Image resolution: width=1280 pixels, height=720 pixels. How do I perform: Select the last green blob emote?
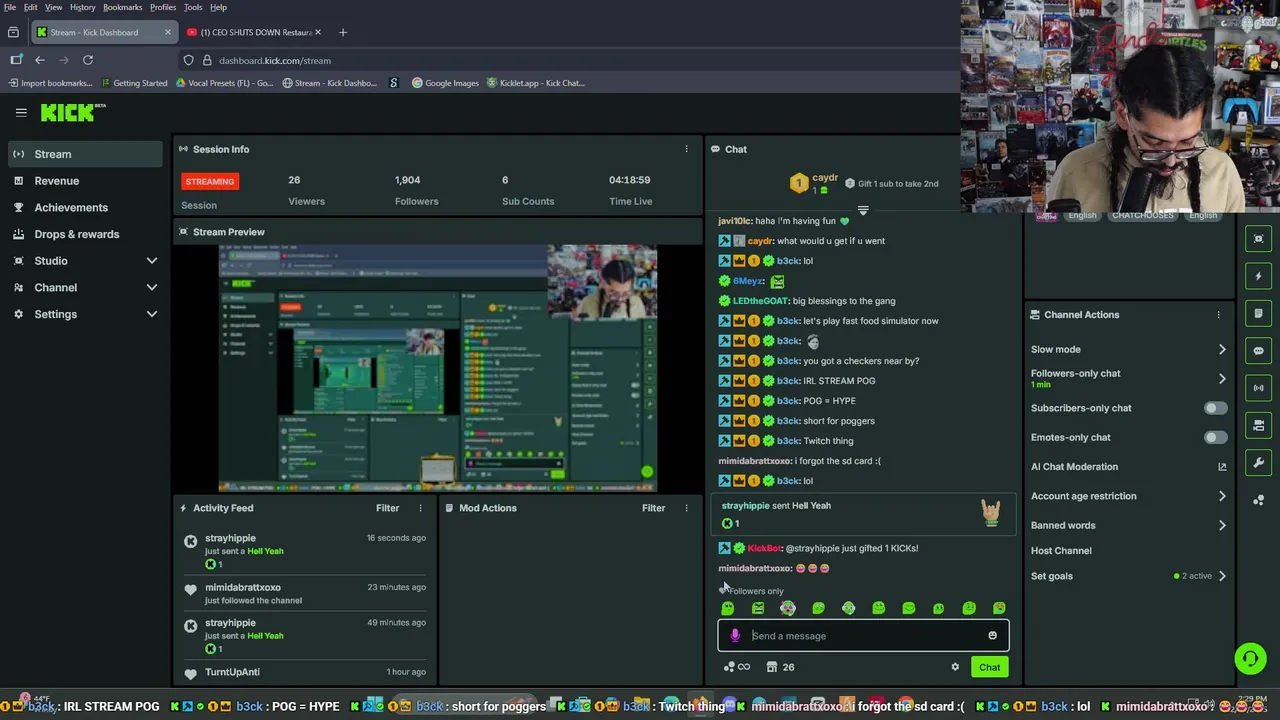[999, 608]
